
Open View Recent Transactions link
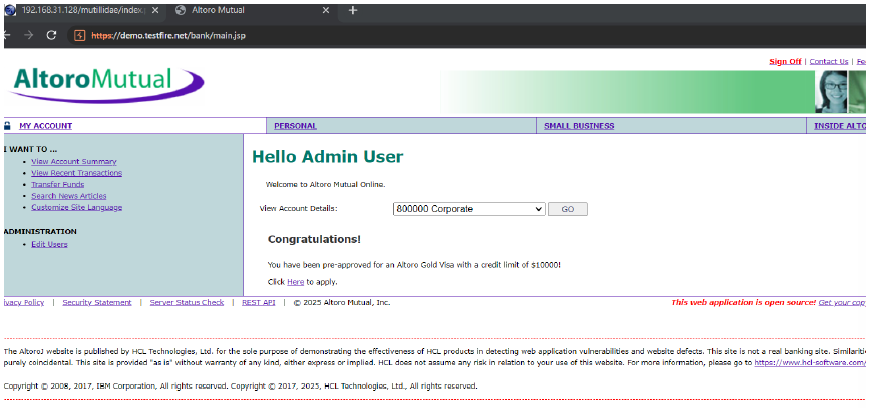pyautogui.click(x=77, y=173)
